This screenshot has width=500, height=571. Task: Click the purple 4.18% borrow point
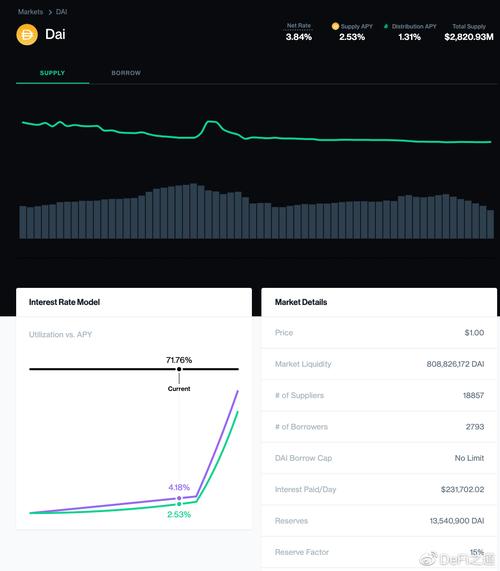[179, 498]
